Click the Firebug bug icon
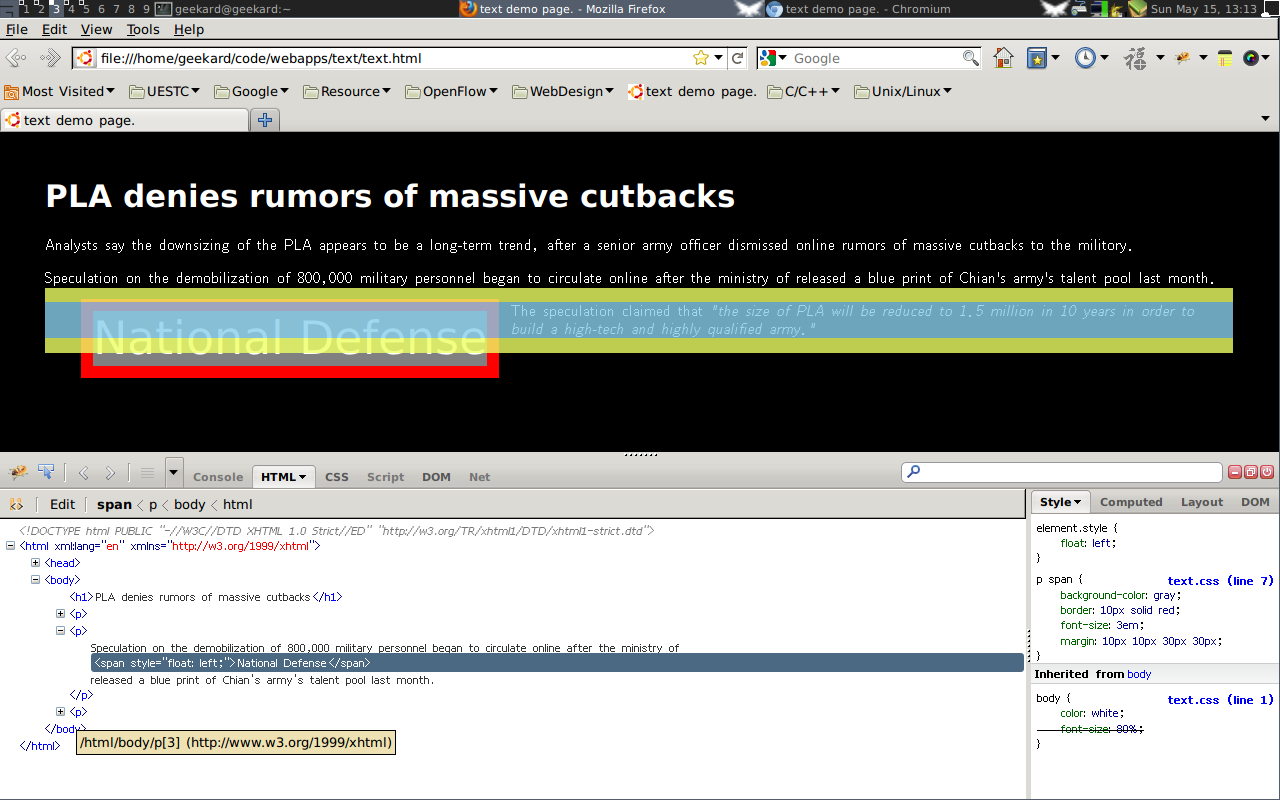 point(18,473)
